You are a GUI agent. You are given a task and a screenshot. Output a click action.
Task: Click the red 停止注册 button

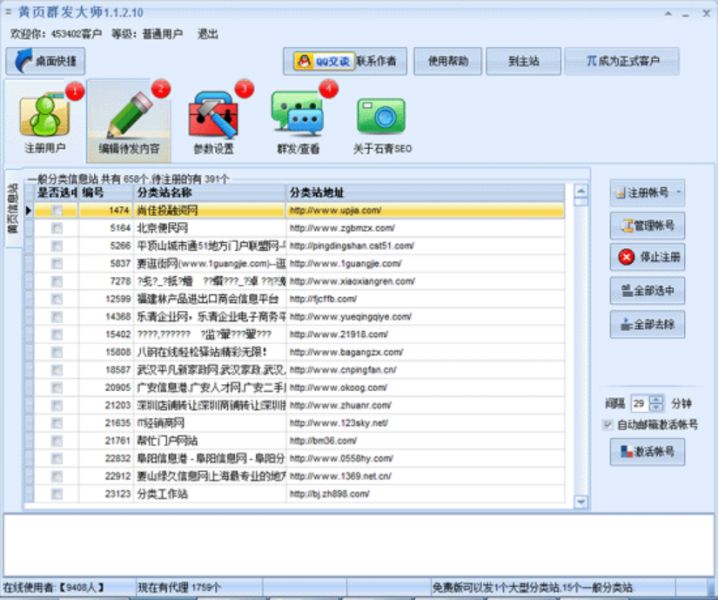pyautogui.click(x=647, y=257)
